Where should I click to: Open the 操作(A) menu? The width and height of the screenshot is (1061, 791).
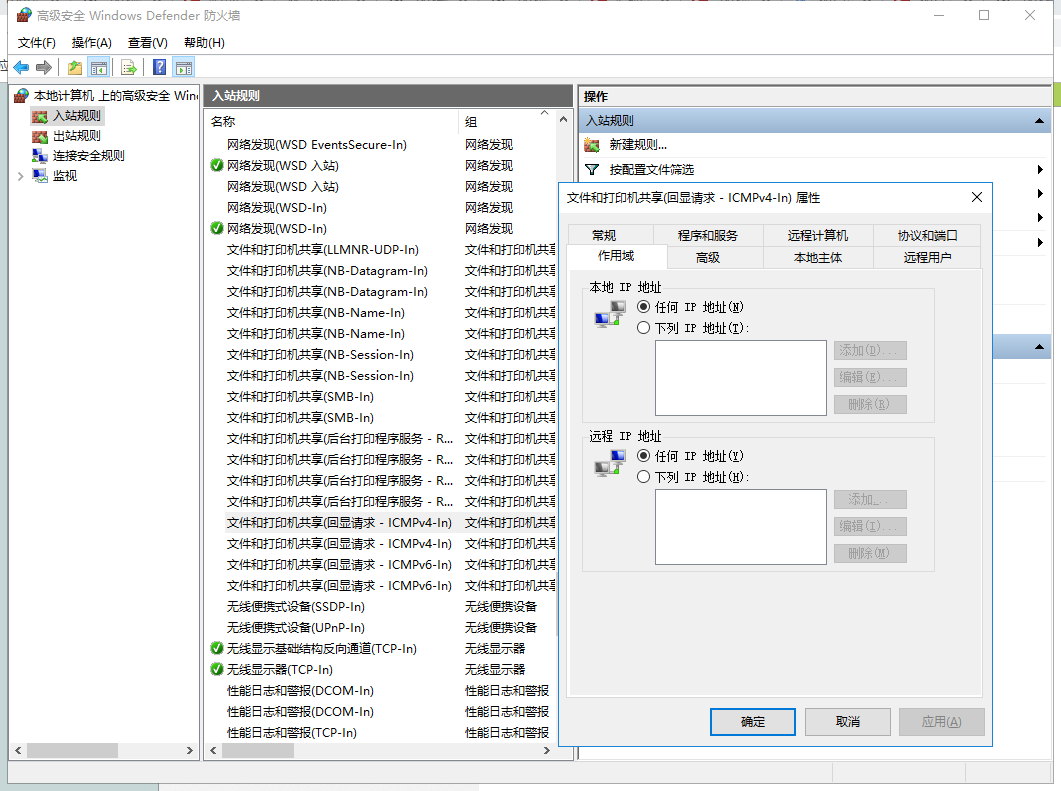click(91, 43)
